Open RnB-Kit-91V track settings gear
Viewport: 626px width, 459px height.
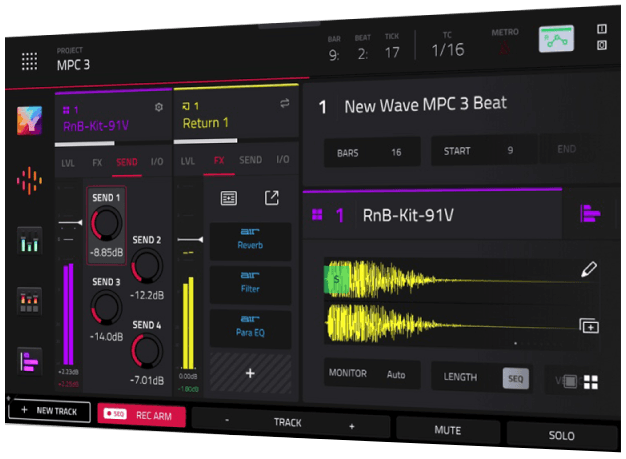click(158, 107)
